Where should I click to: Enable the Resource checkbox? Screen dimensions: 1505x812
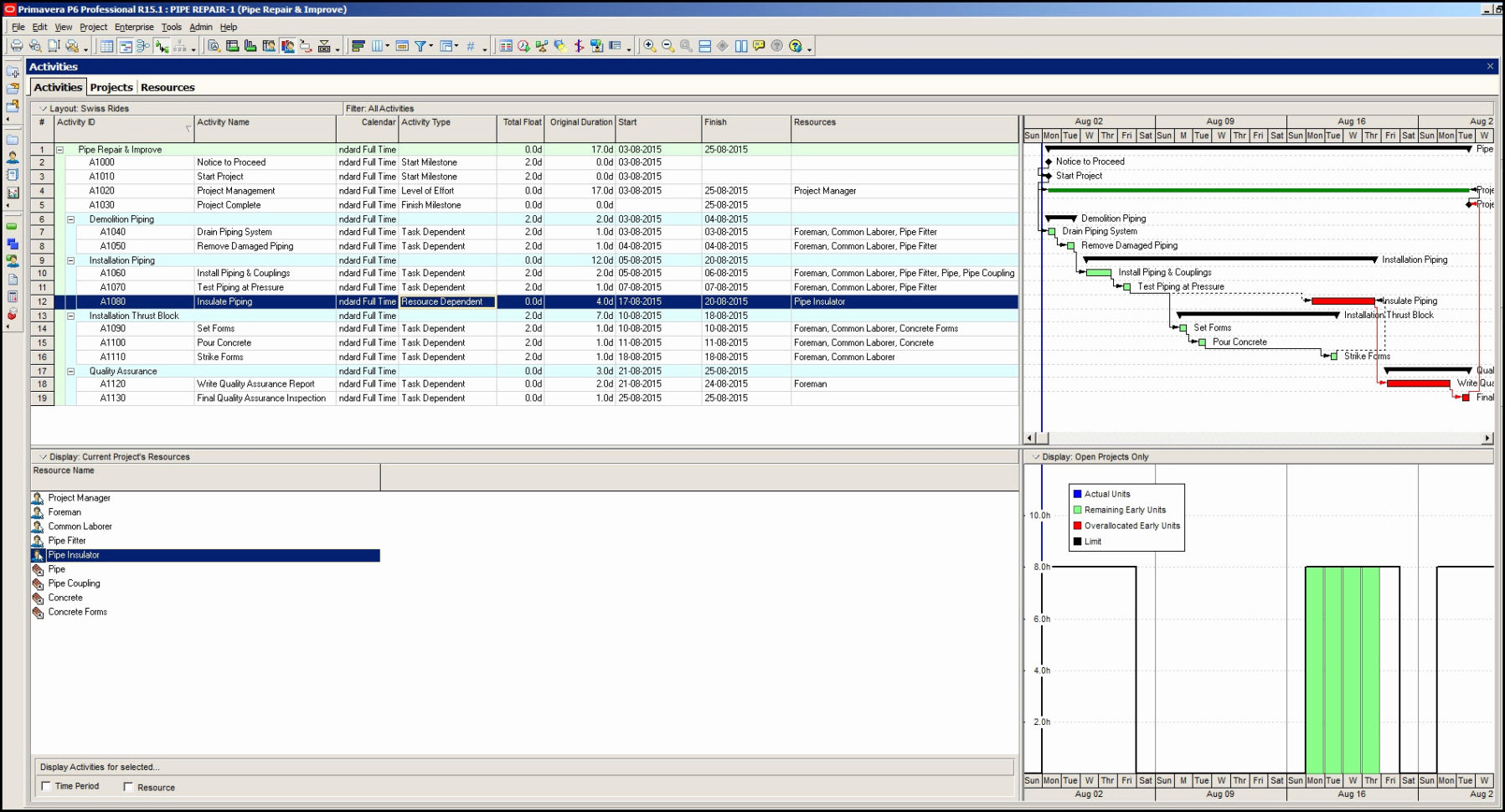(128, 787)
